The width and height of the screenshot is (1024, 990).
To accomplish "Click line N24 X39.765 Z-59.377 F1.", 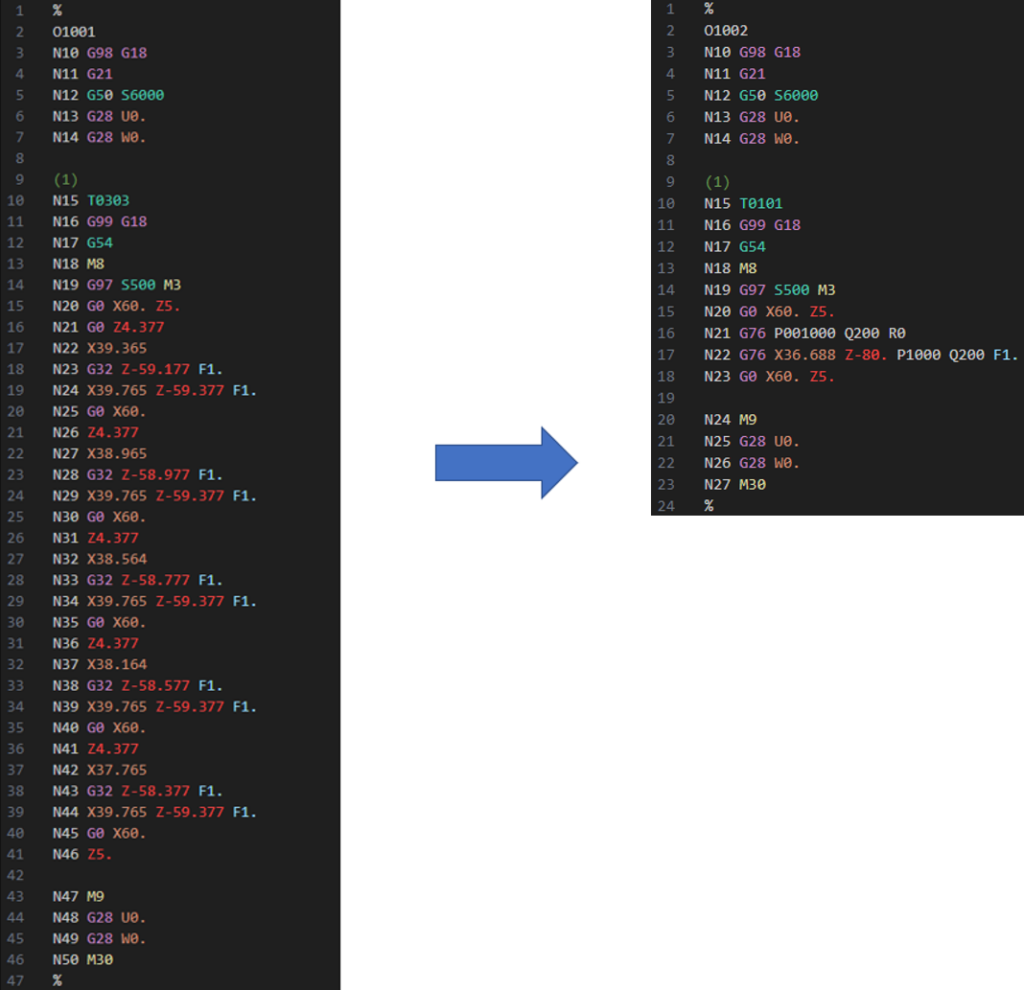I will pos(154,391).
